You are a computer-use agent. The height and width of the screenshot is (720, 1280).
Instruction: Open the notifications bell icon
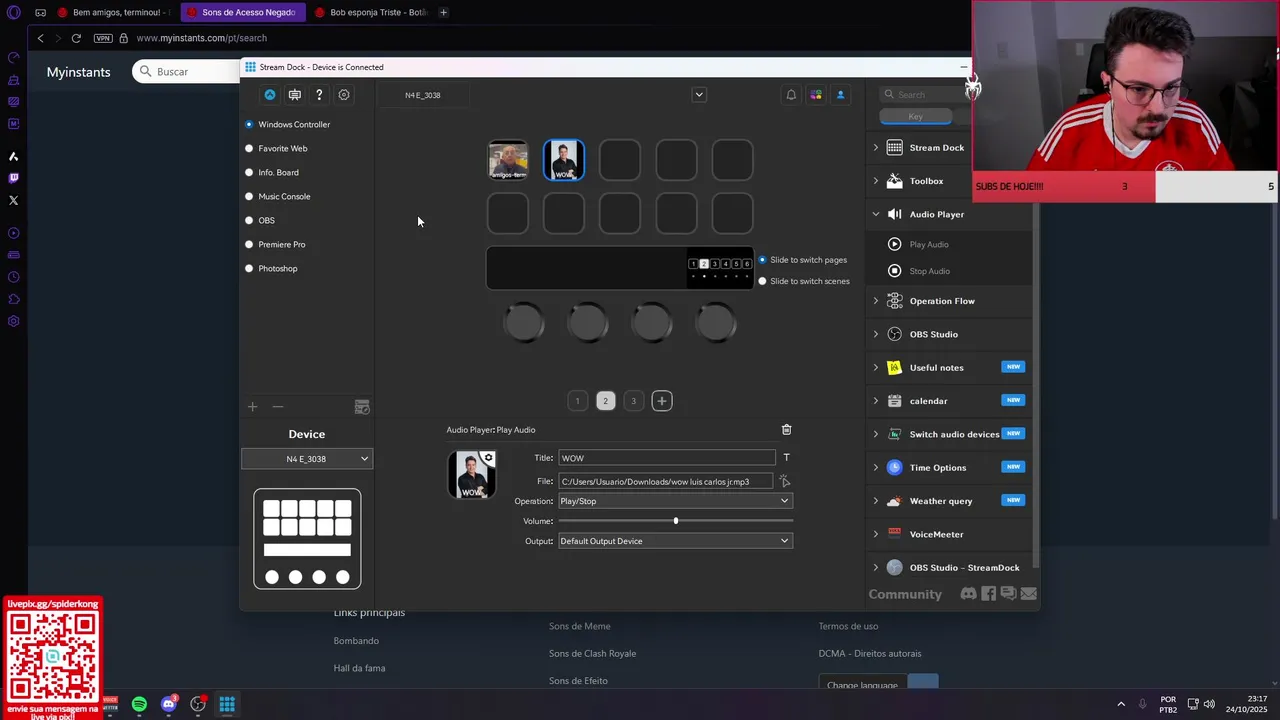(x=791, y=95)
